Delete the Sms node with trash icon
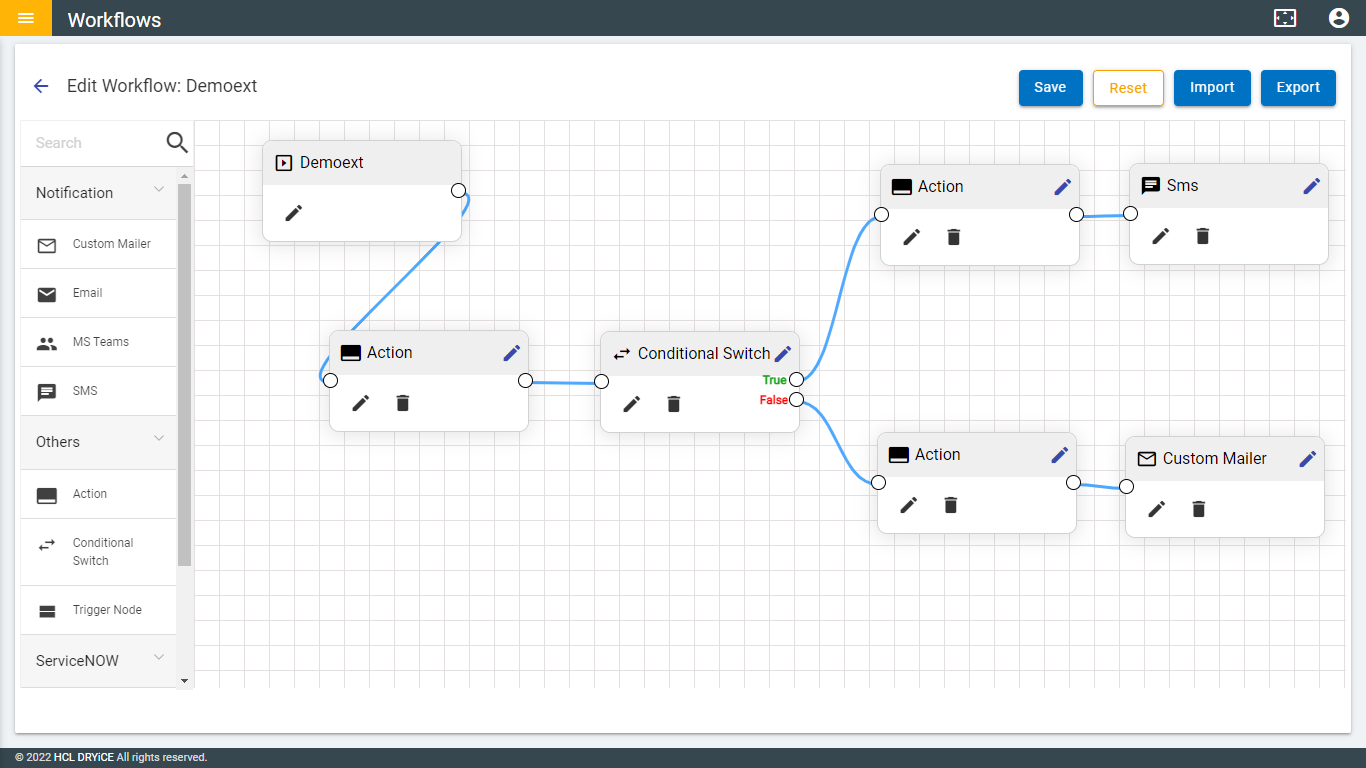 pos(1203,236)
